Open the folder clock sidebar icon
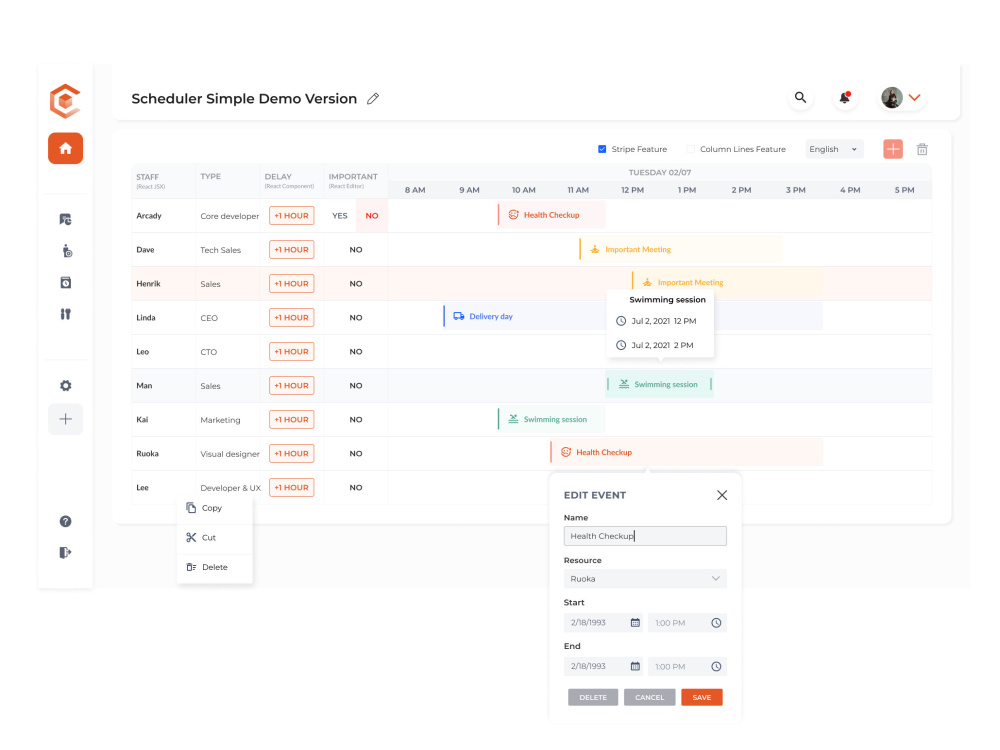Screen dimensions: 1000x750 coord(65,219)
